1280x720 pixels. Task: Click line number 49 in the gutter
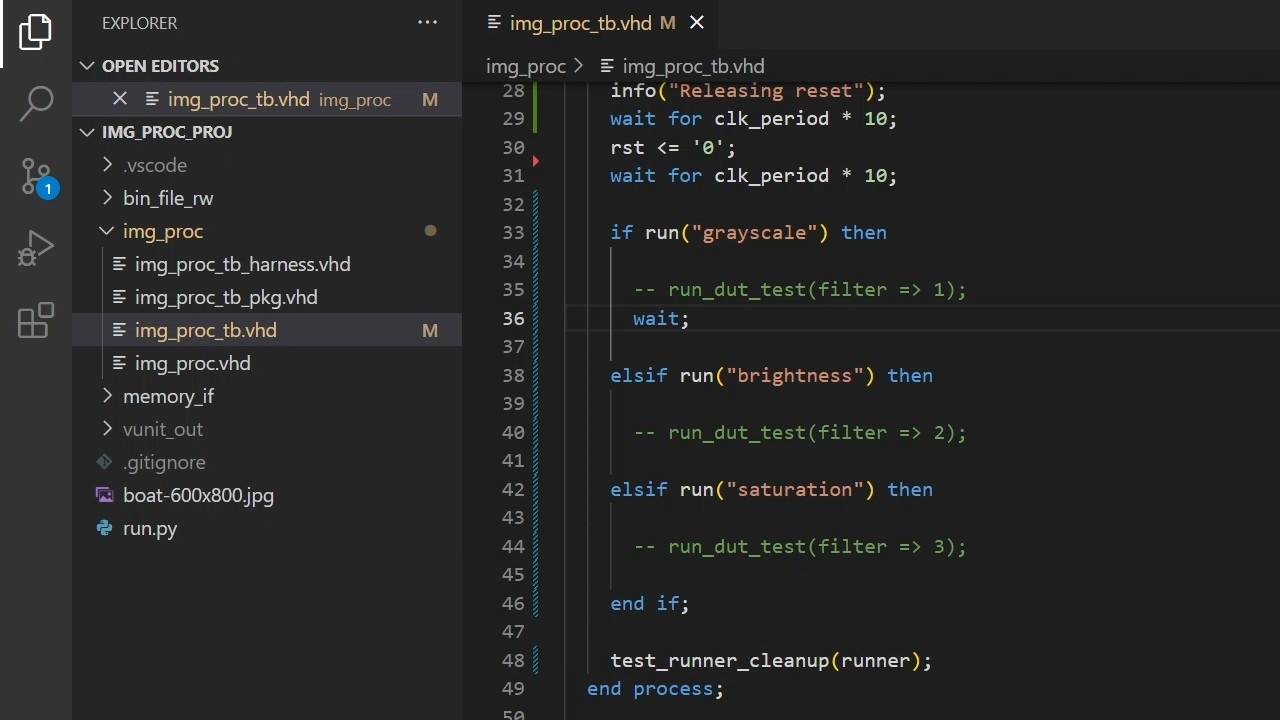(513, 689)
